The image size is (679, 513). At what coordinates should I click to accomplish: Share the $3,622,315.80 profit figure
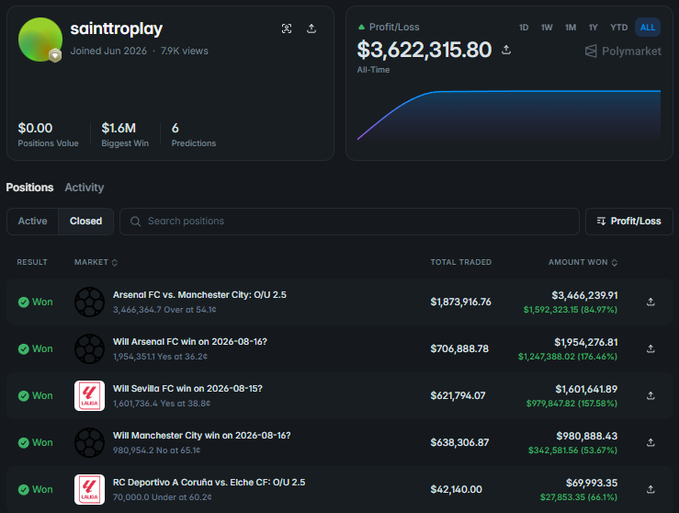point(506,50)
